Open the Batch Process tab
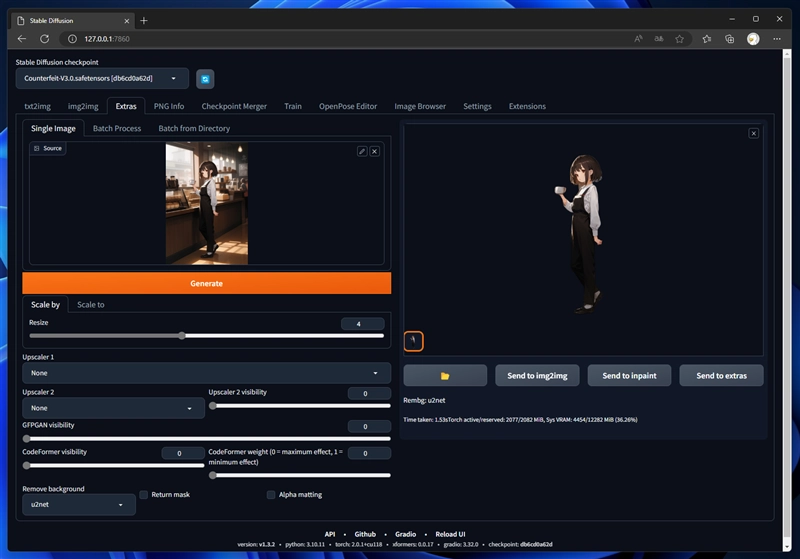 click(117, 128)
